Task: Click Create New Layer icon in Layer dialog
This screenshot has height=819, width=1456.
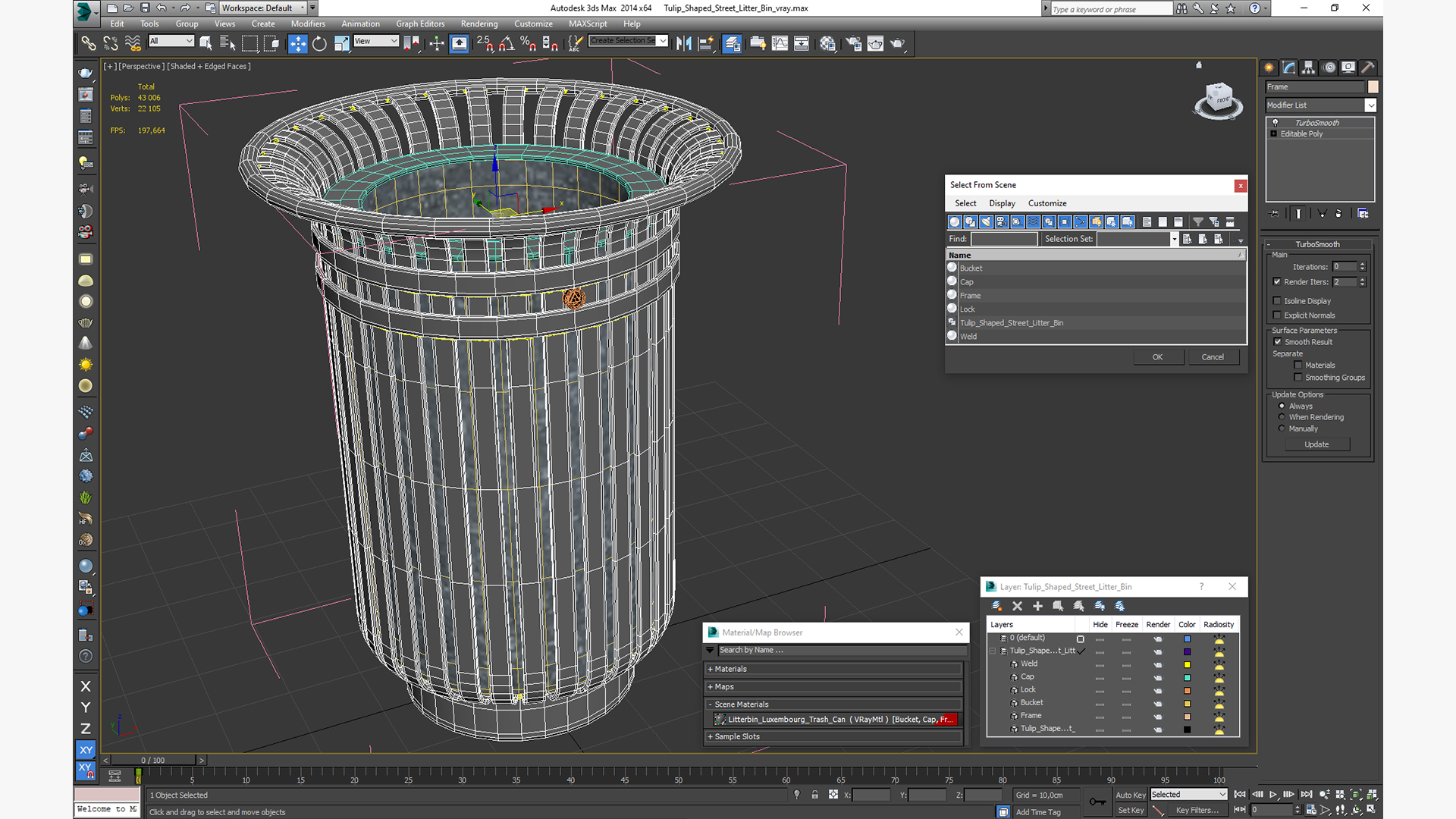Action: point(997,606)
